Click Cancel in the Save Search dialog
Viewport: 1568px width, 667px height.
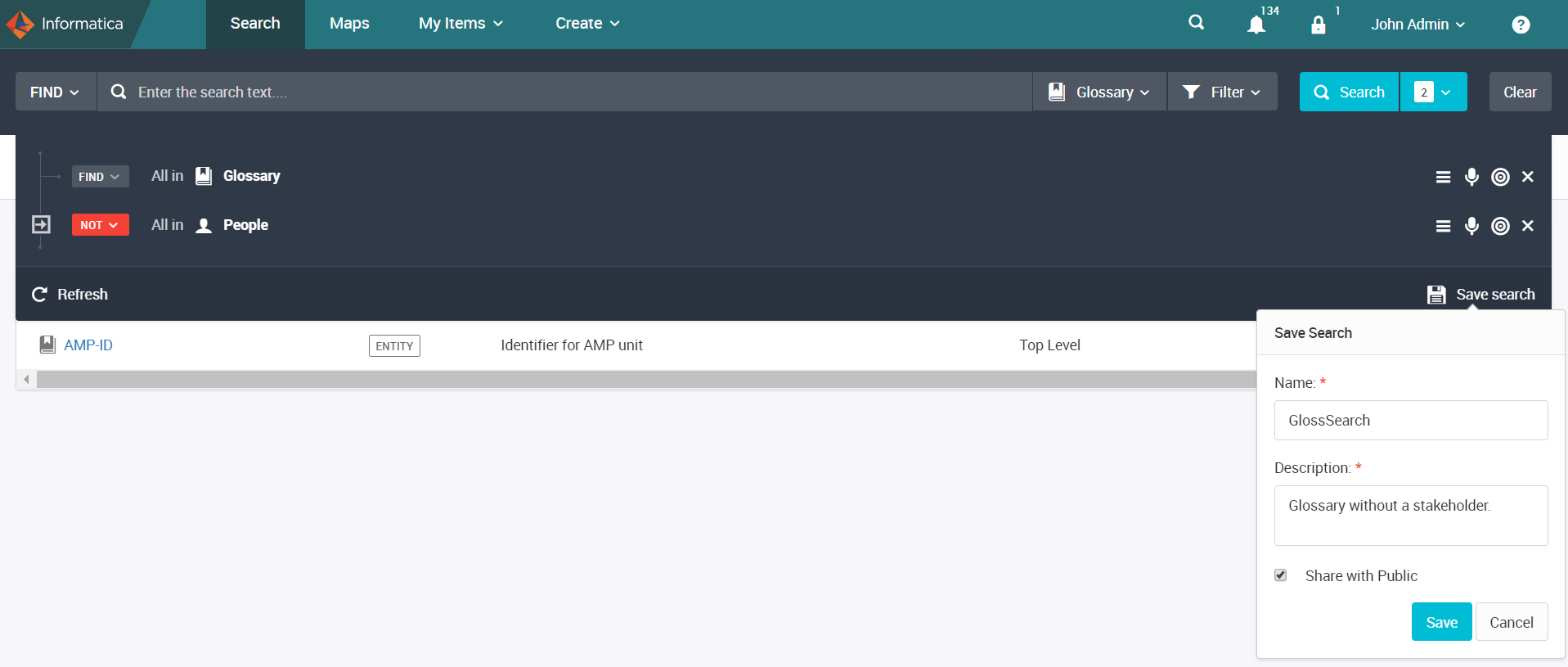pos(1512,622)
